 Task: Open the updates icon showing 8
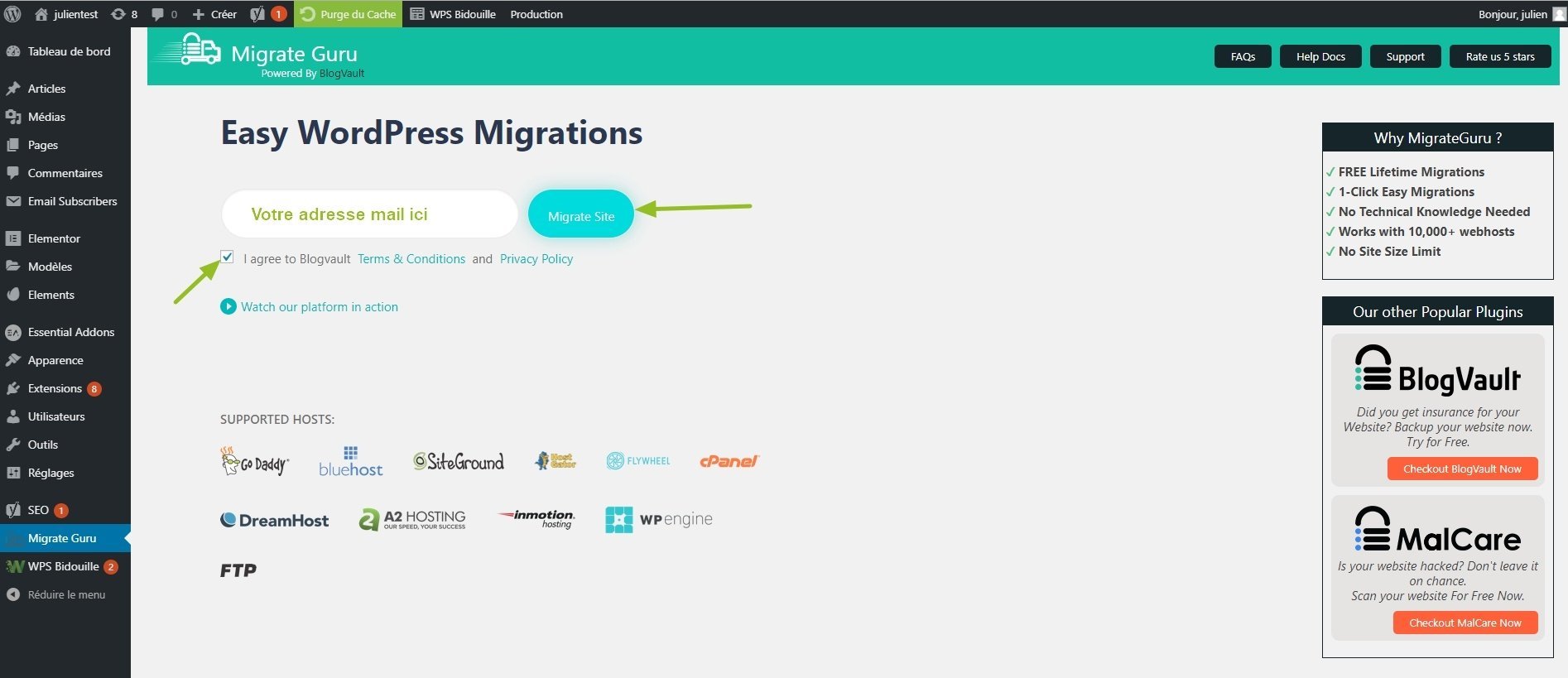coord(118,14)
